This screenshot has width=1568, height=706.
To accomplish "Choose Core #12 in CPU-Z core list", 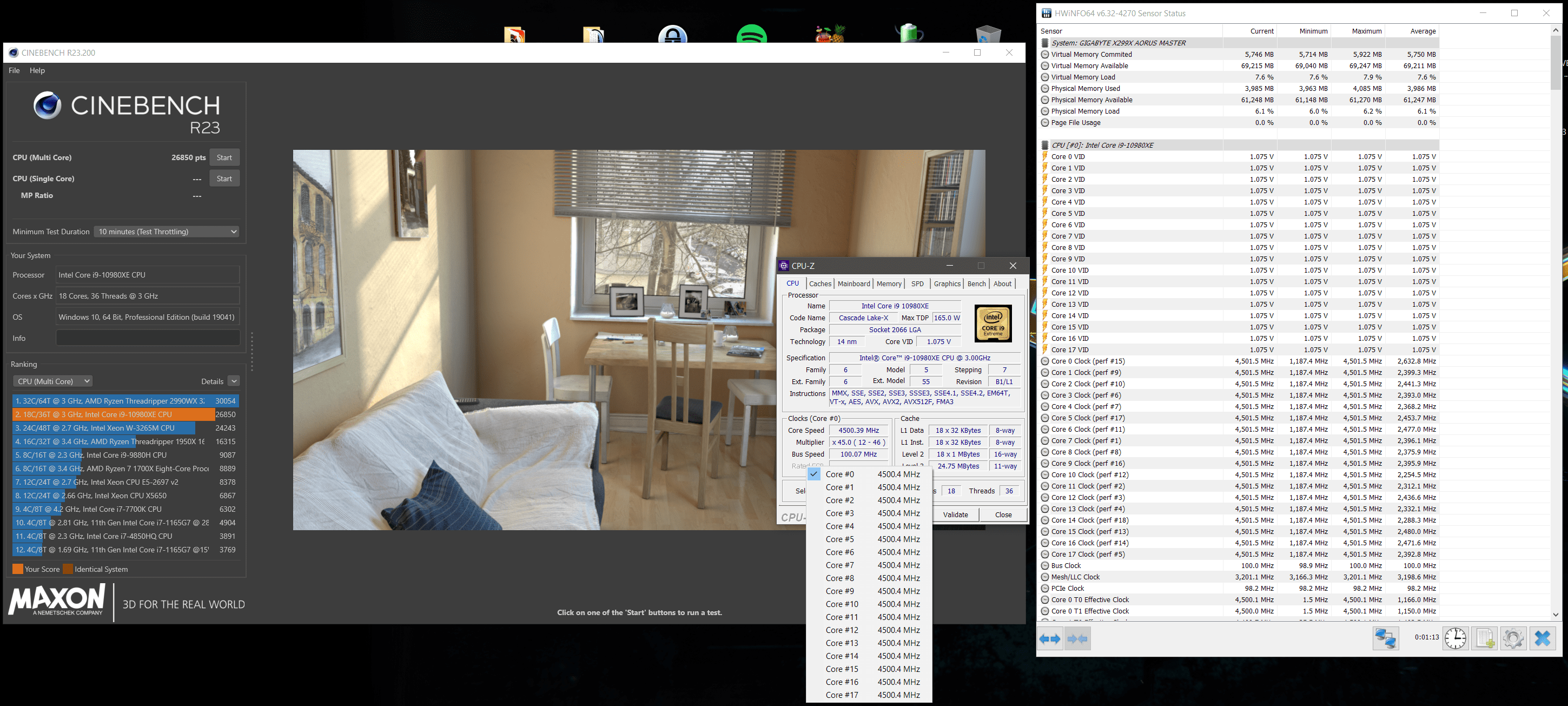I will click(x=869, y=630).
